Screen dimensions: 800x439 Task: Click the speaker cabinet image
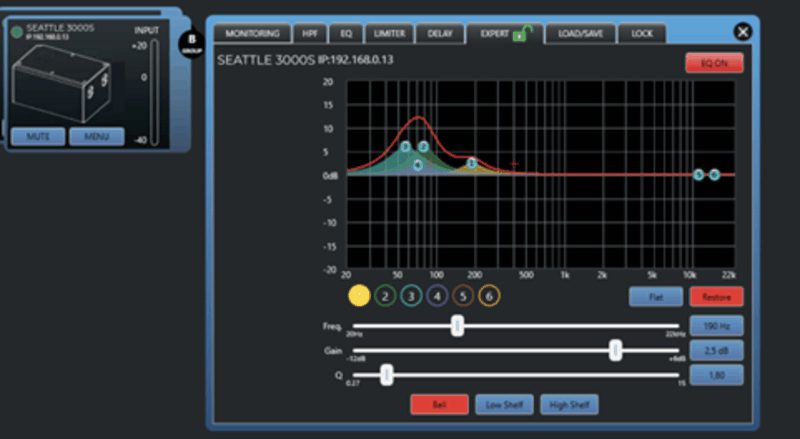pos(61,83)
